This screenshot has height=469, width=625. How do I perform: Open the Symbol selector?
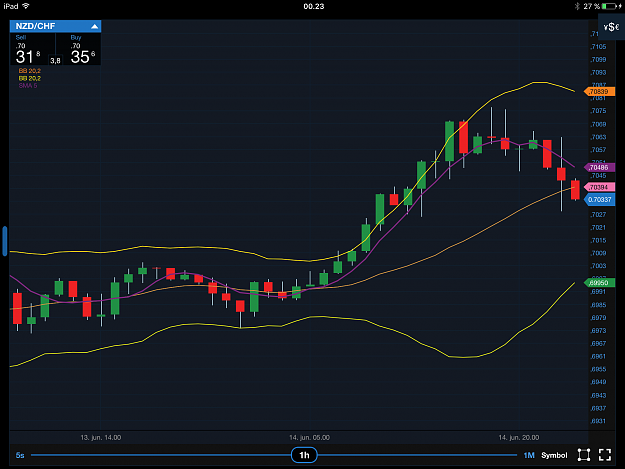[554, 455]
